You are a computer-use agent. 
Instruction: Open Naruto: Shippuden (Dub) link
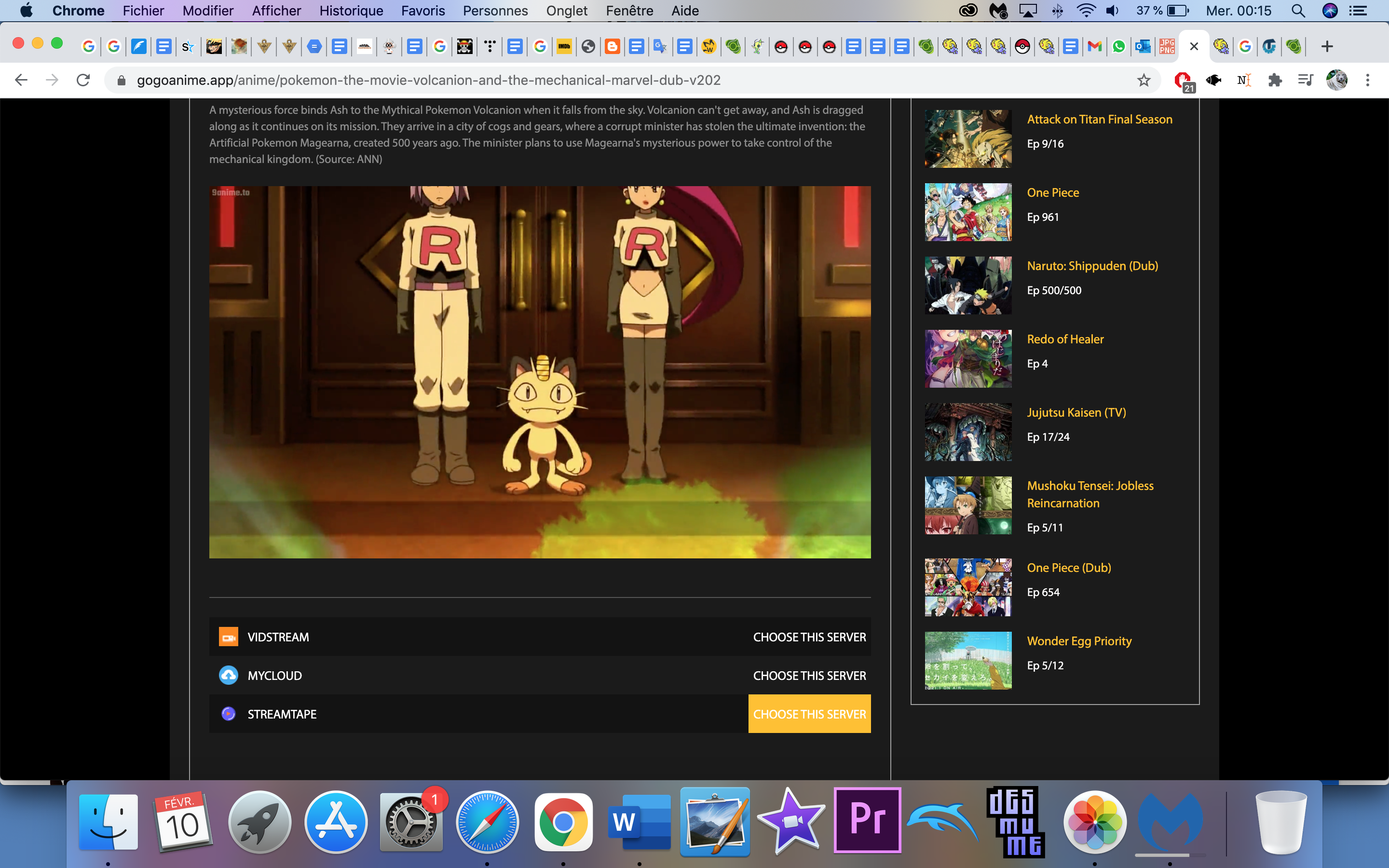pyautogui.click(x=1092, y=266)
